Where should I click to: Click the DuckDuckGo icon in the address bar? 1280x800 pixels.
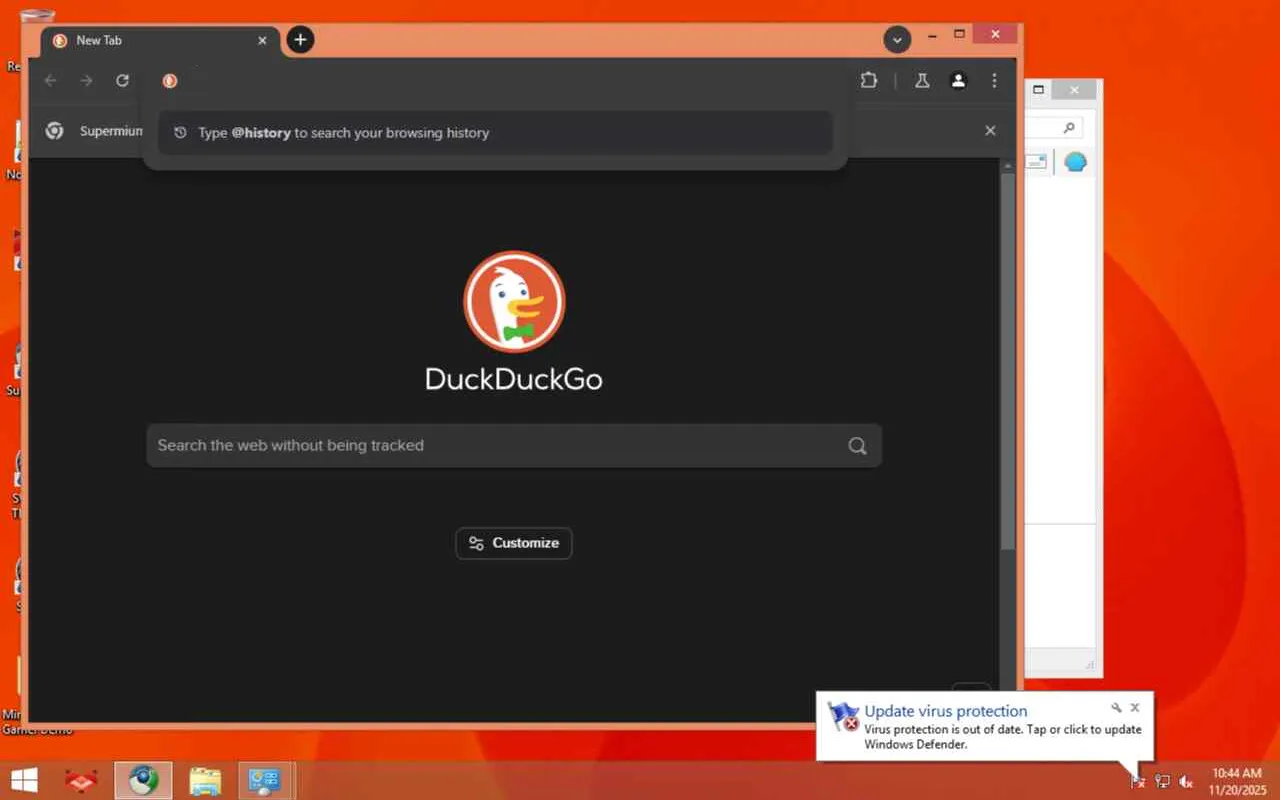[170, 81]
